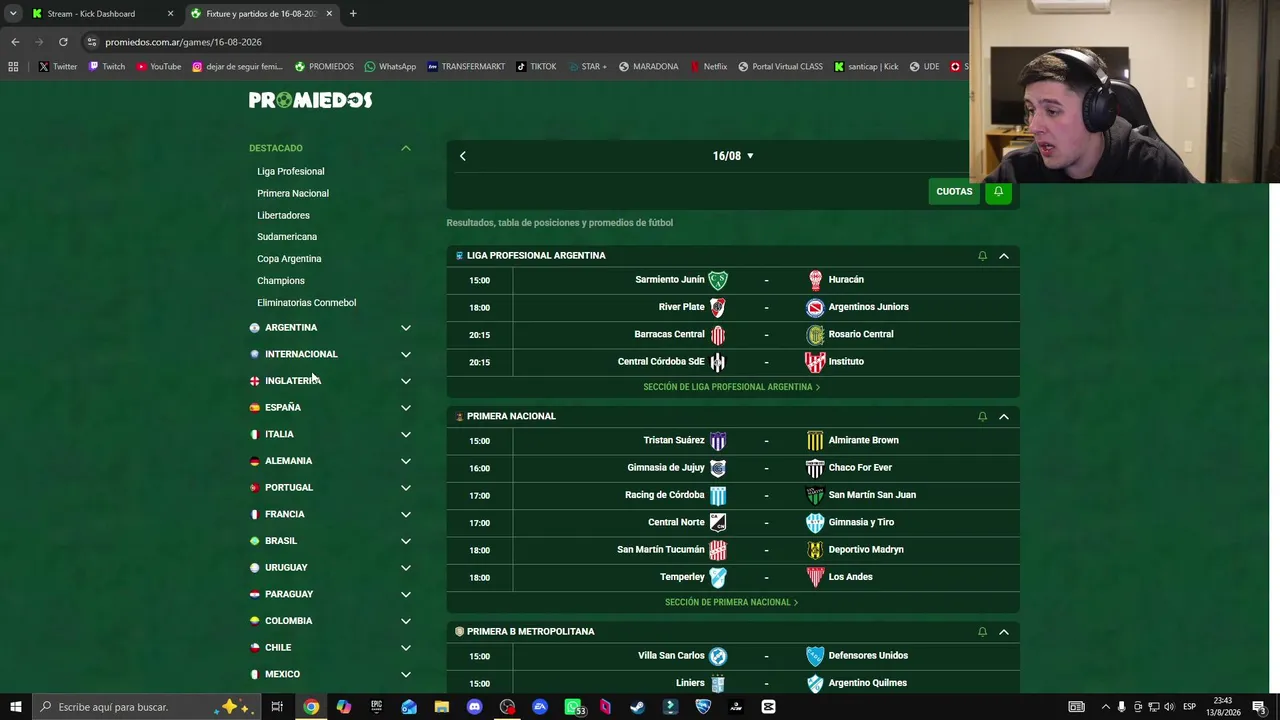Open the WhatsApp bookmark
Image resolution: width=1280 pixels, height=720 pixels.
point(390,67)
